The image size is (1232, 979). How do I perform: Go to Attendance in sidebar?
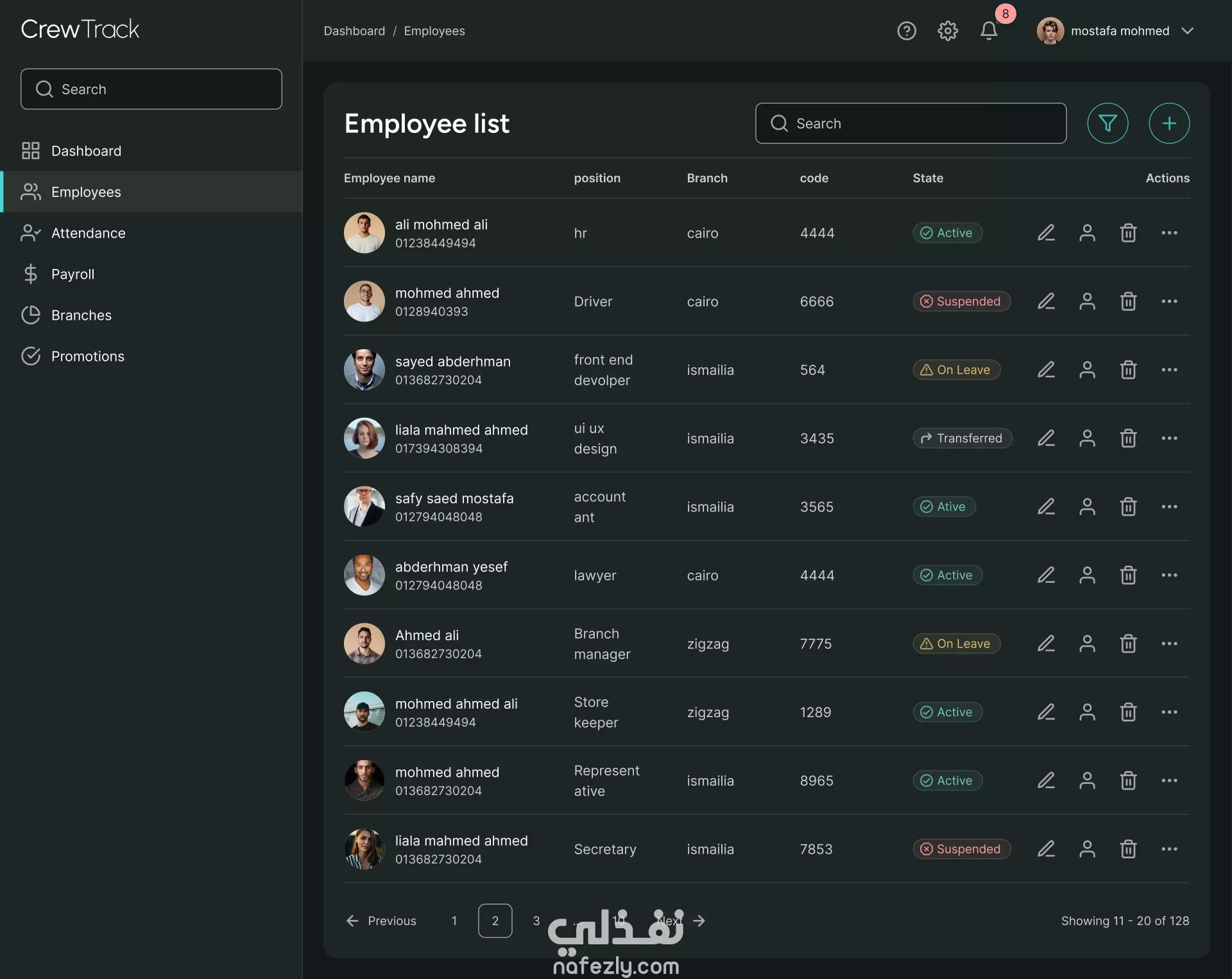[88, 233]
